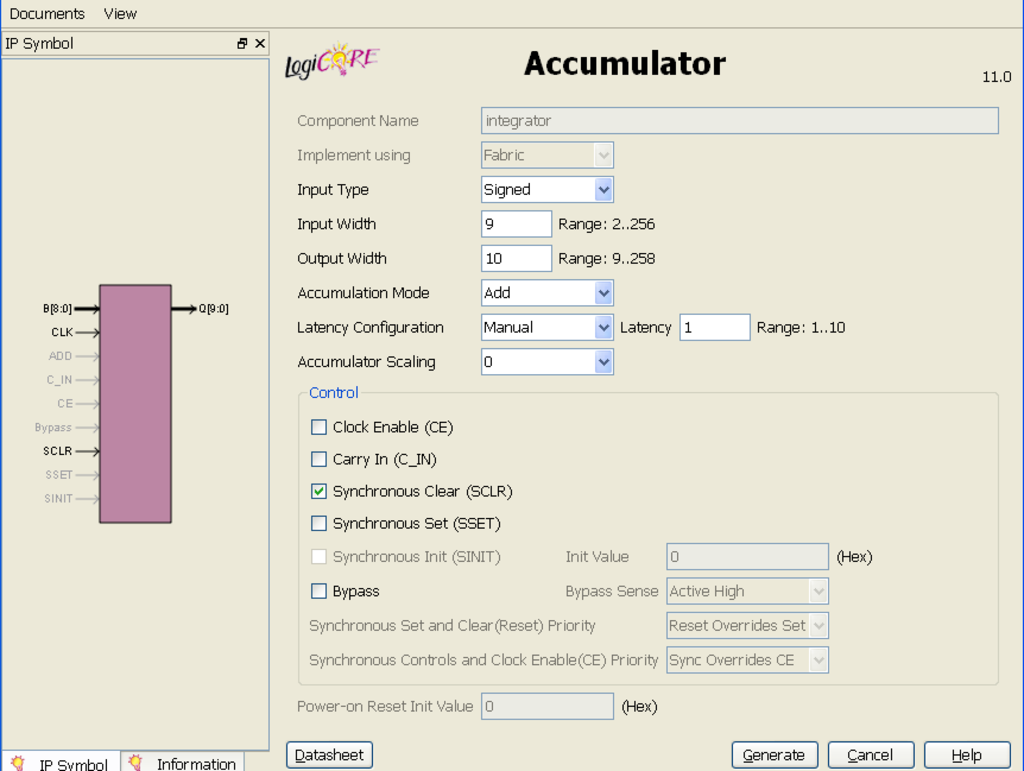Viewport: 1024px width, 771px height.
Task: Switch to the Information tab
Action: tap(195, 763)
